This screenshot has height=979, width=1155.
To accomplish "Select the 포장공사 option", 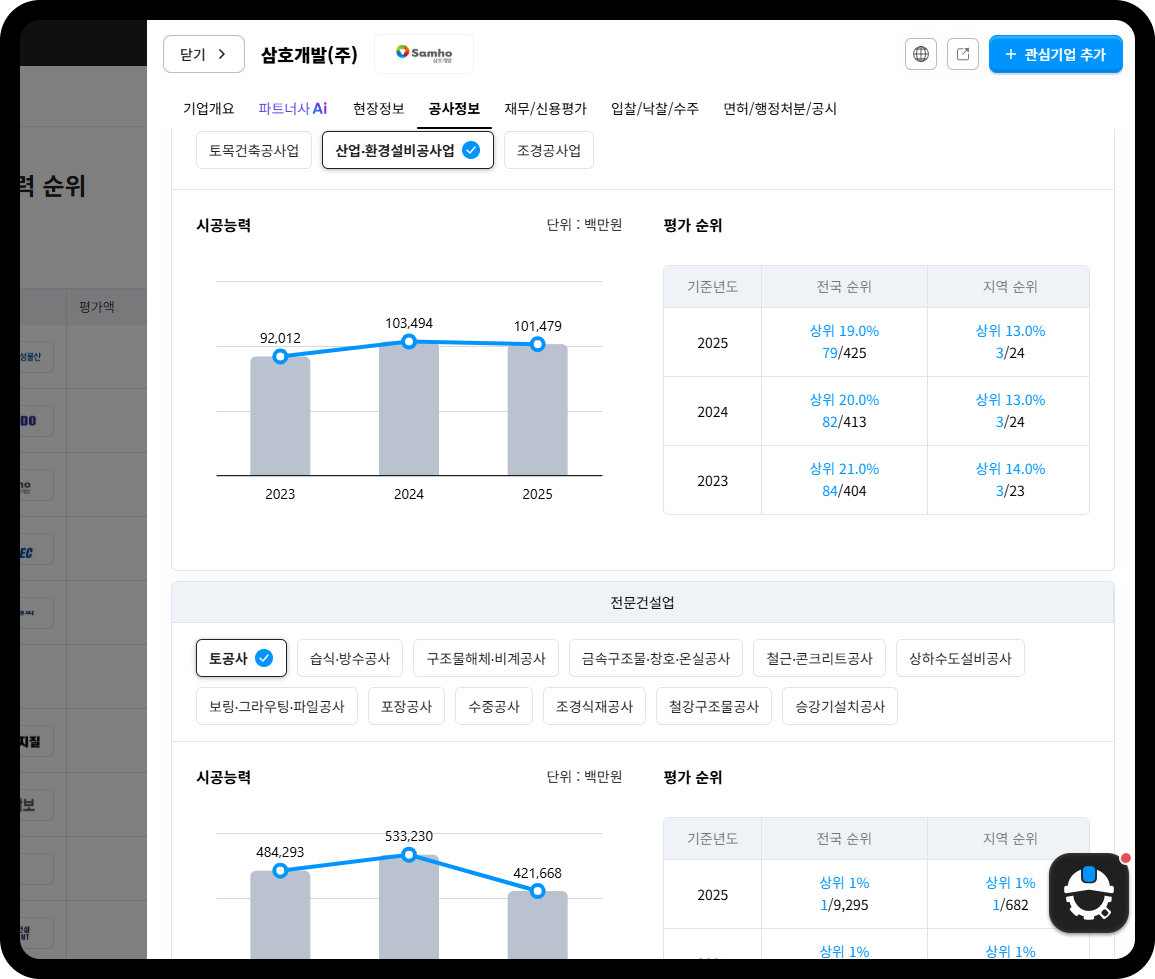I will click(x=407, y=706).
